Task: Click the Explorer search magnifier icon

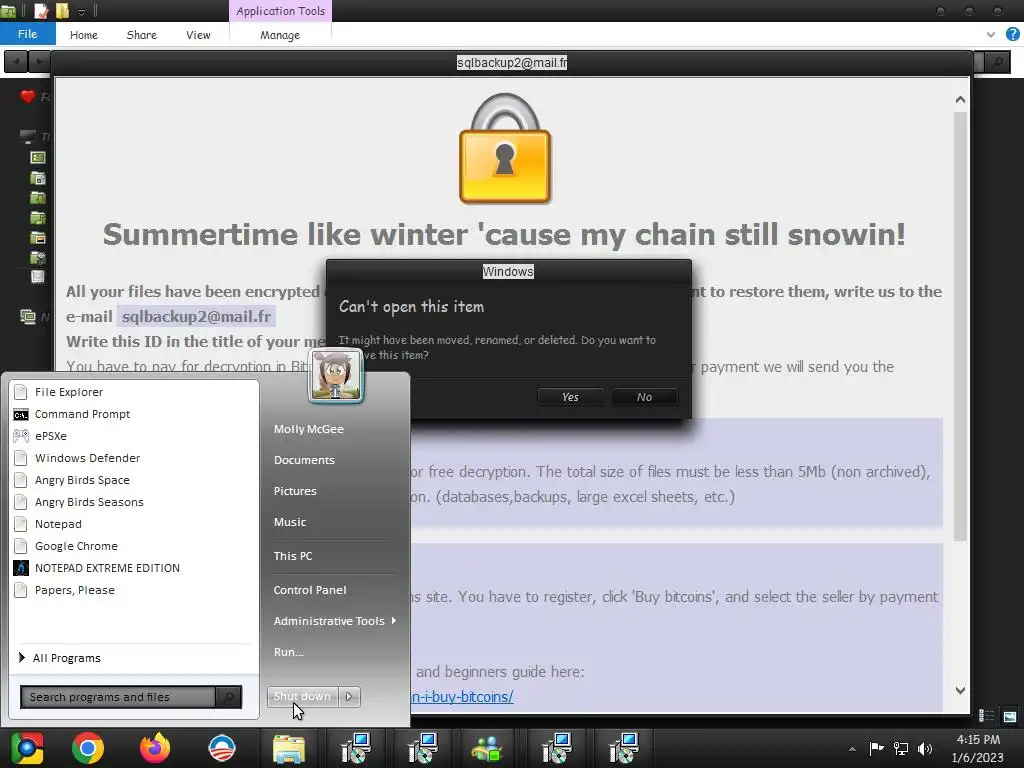Action: [x=997, y=63]
